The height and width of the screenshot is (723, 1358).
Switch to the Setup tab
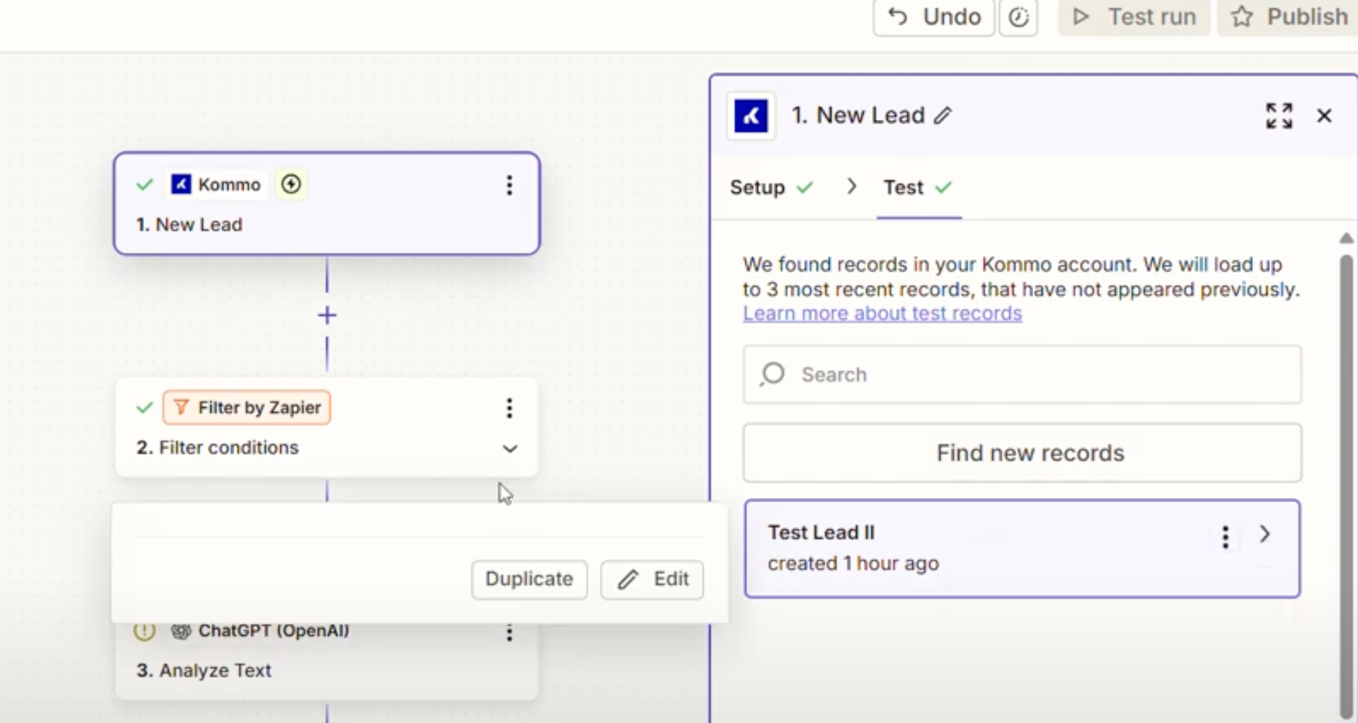(771, 187)
